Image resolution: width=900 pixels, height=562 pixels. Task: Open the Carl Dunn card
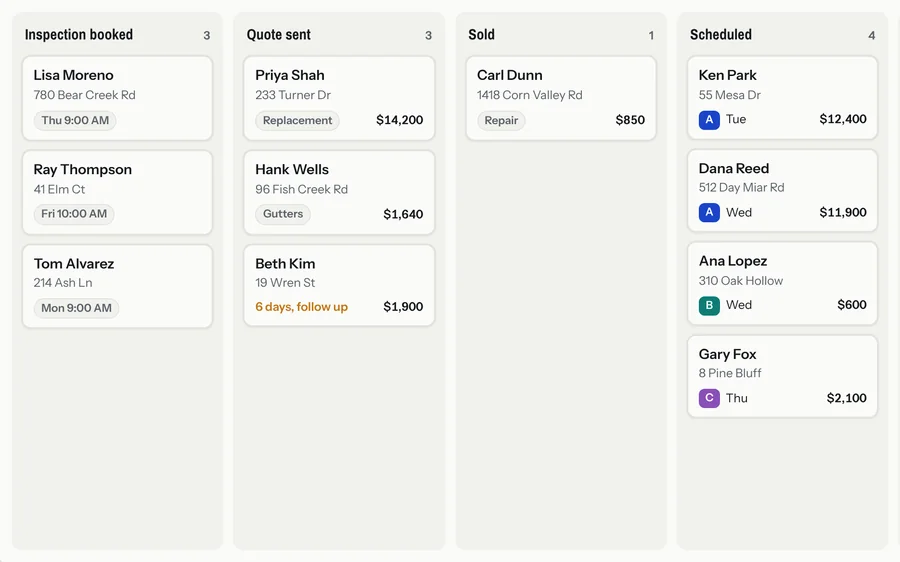coord(561,98)
